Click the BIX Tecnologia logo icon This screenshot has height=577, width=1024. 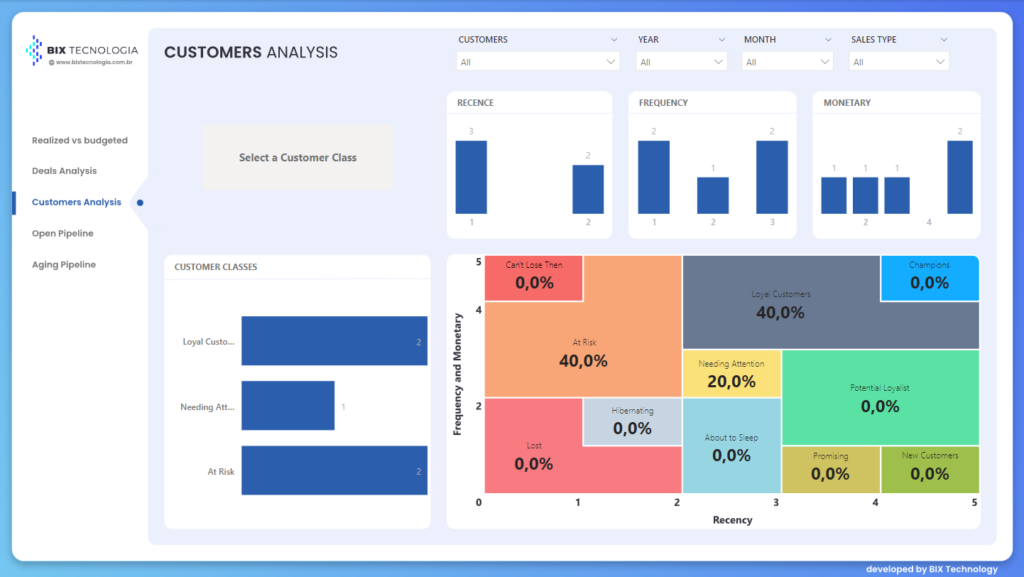tap(34, 49)
